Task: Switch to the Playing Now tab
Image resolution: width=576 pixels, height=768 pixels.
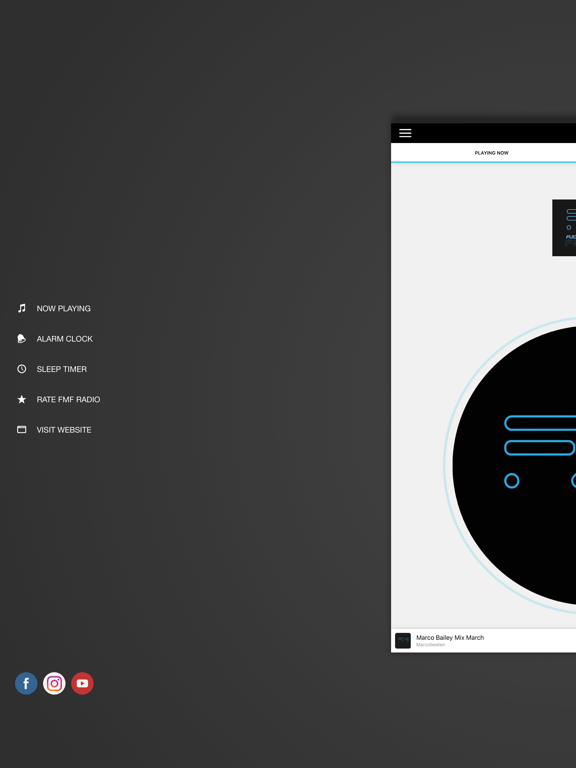Action: tap(491, 153)
